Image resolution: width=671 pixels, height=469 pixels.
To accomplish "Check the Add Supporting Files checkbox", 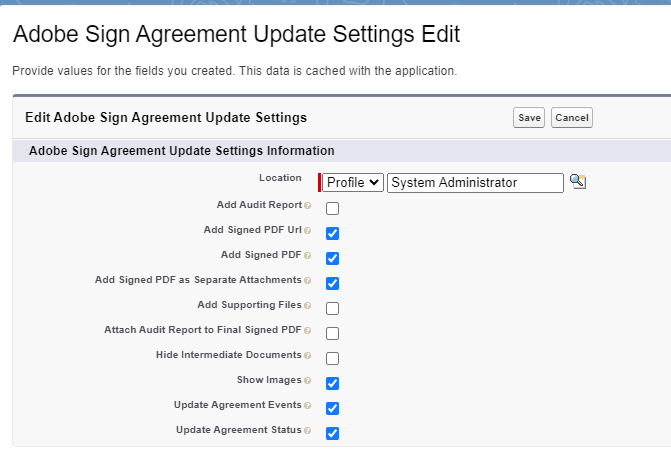I will pyautogui.click(x=333, y=308).
